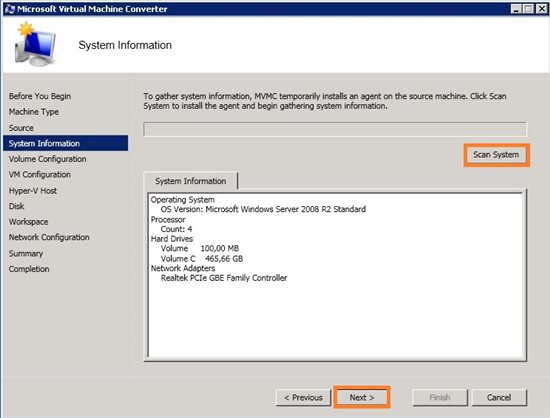Jump to the Volume Configuration step
The width and height of the screenshot is (550, 418).
[x=48, y=159]
